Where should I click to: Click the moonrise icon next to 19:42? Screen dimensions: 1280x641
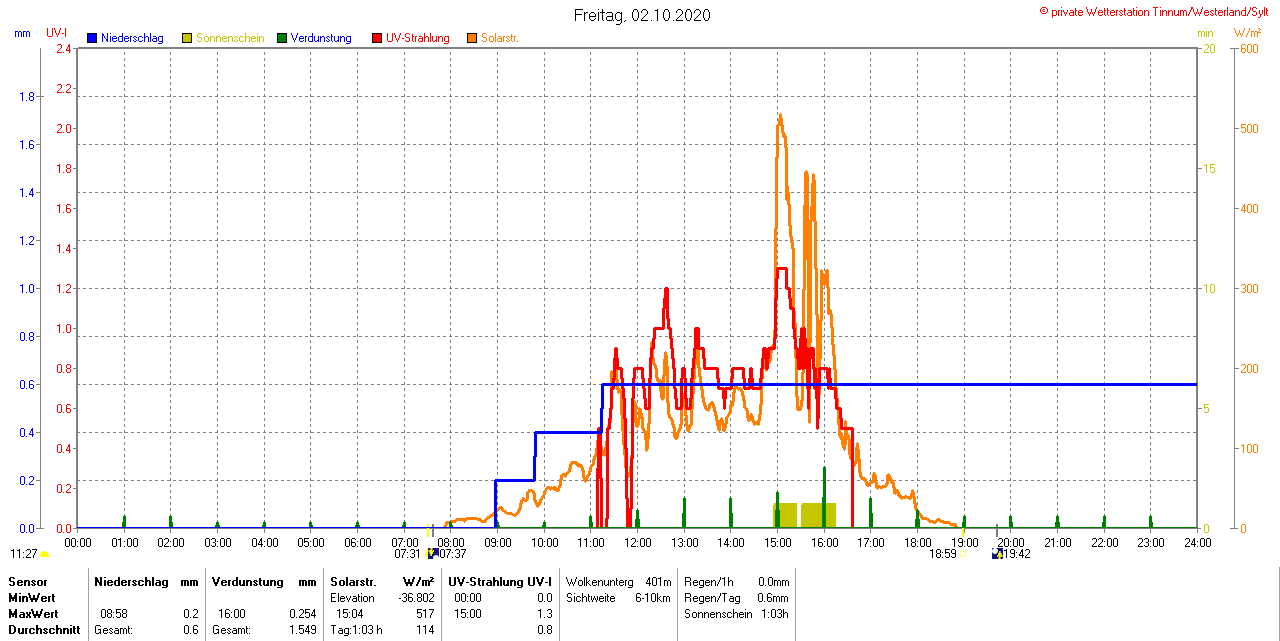pyautogui.click(x=997, y=553)
